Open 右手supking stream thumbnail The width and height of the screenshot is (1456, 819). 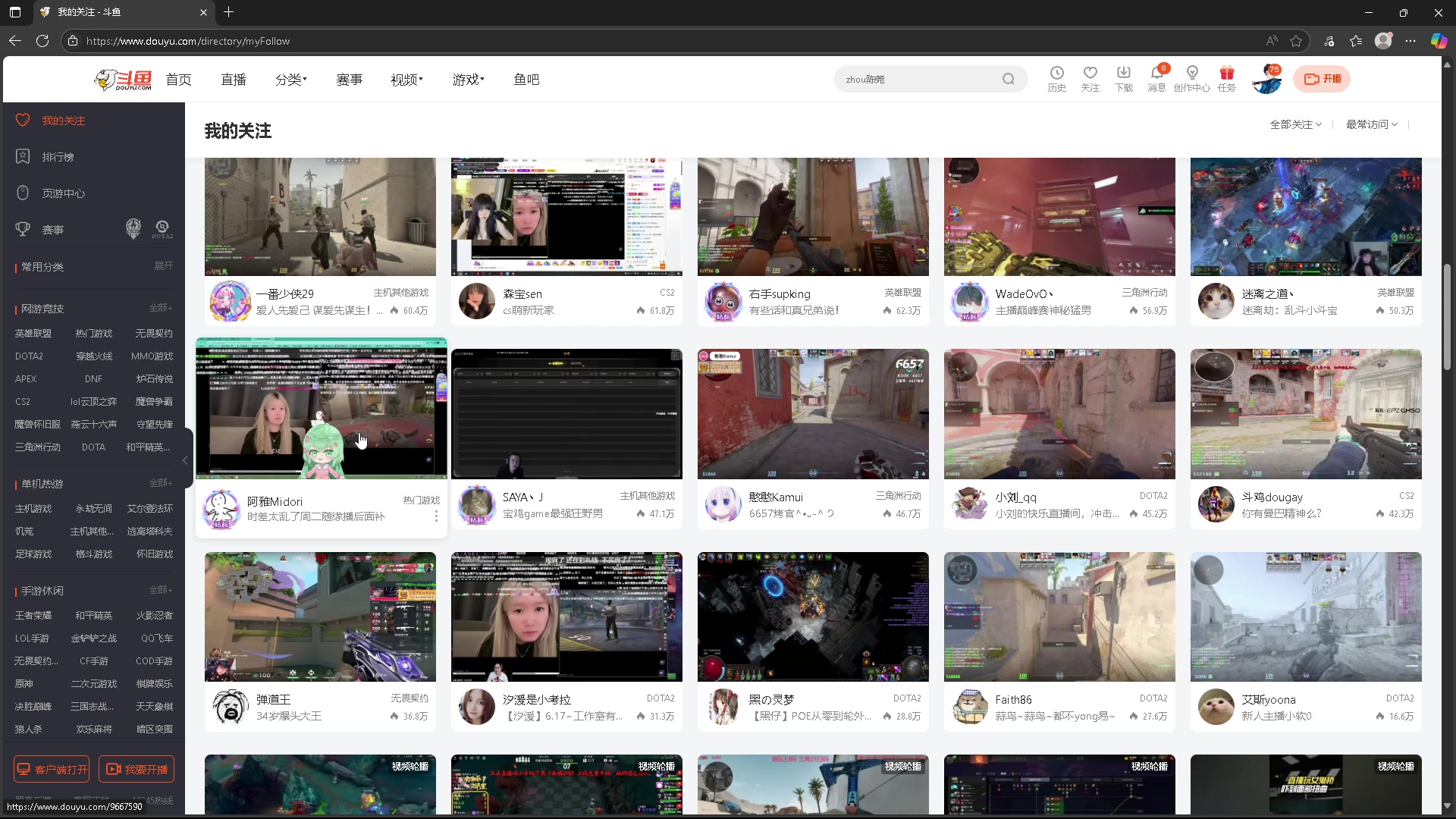[x=813, y=217]
